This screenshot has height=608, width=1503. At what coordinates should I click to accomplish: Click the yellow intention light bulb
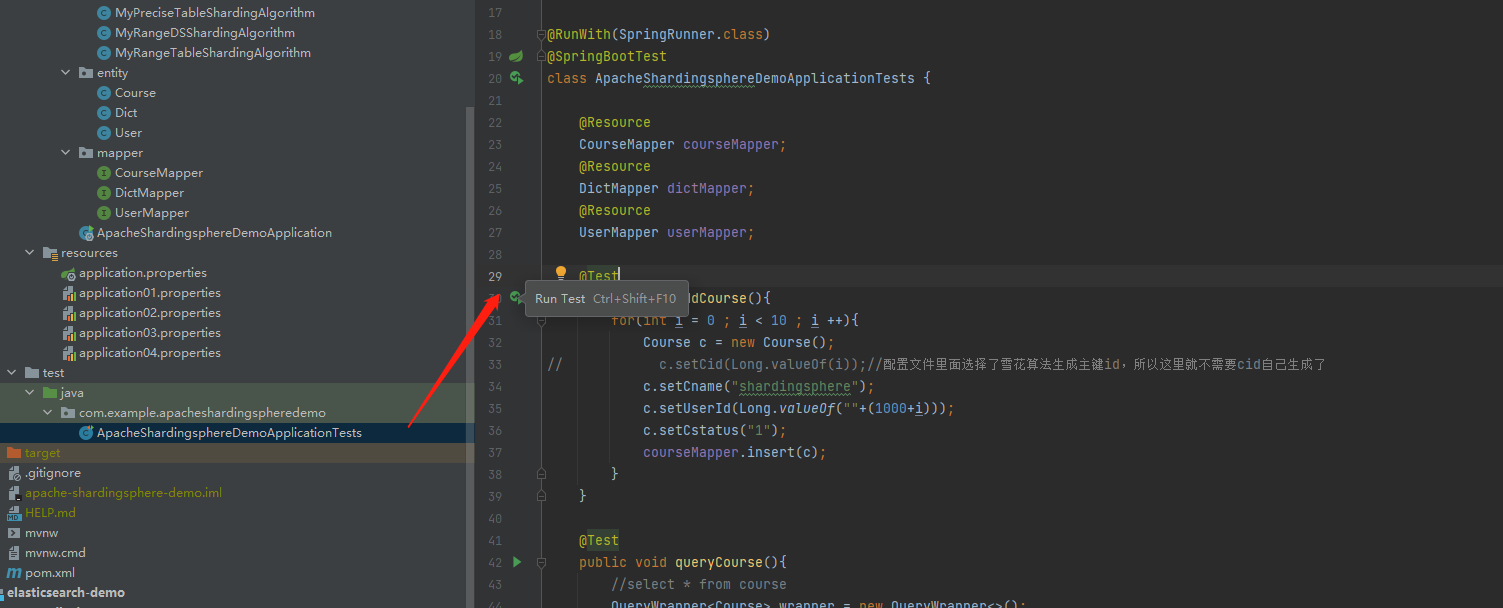point(561,273)
